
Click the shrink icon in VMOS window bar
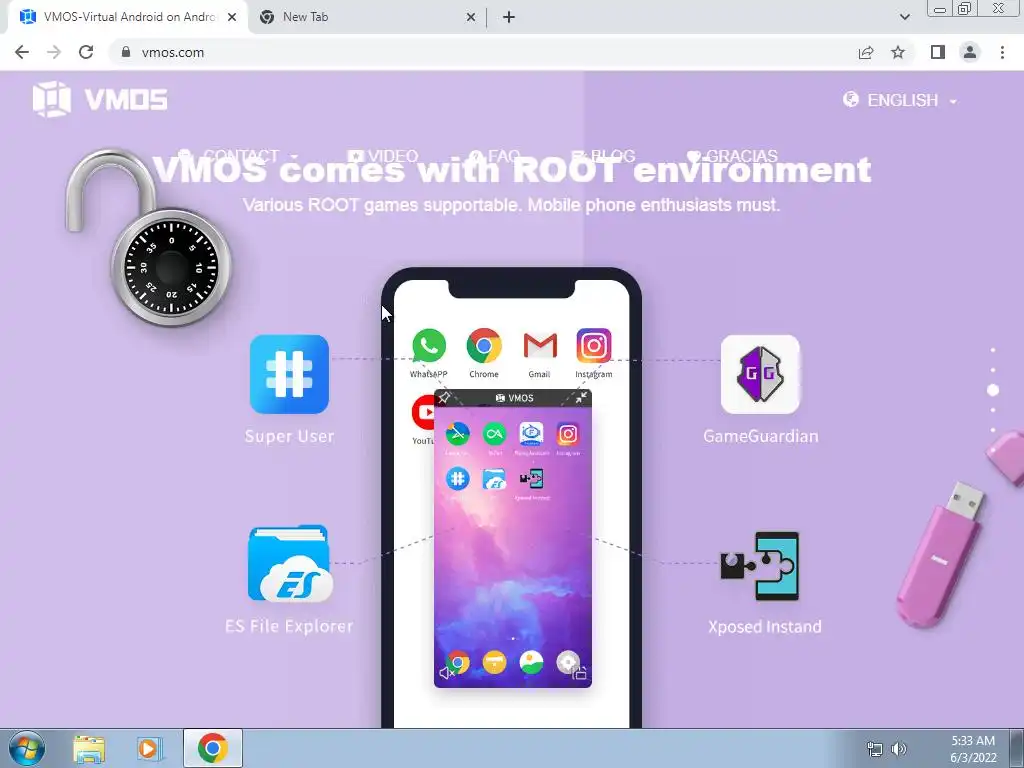581,398
